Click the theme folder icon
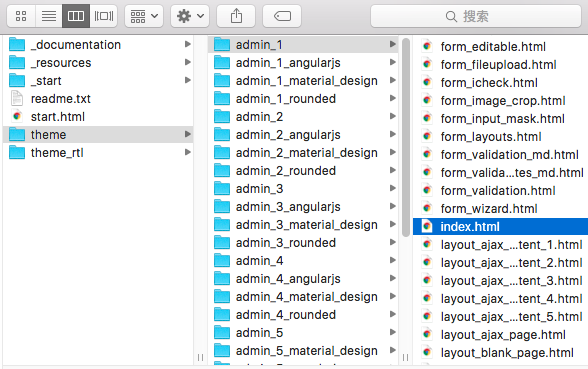The image size is (588, 369). point(17,134)
